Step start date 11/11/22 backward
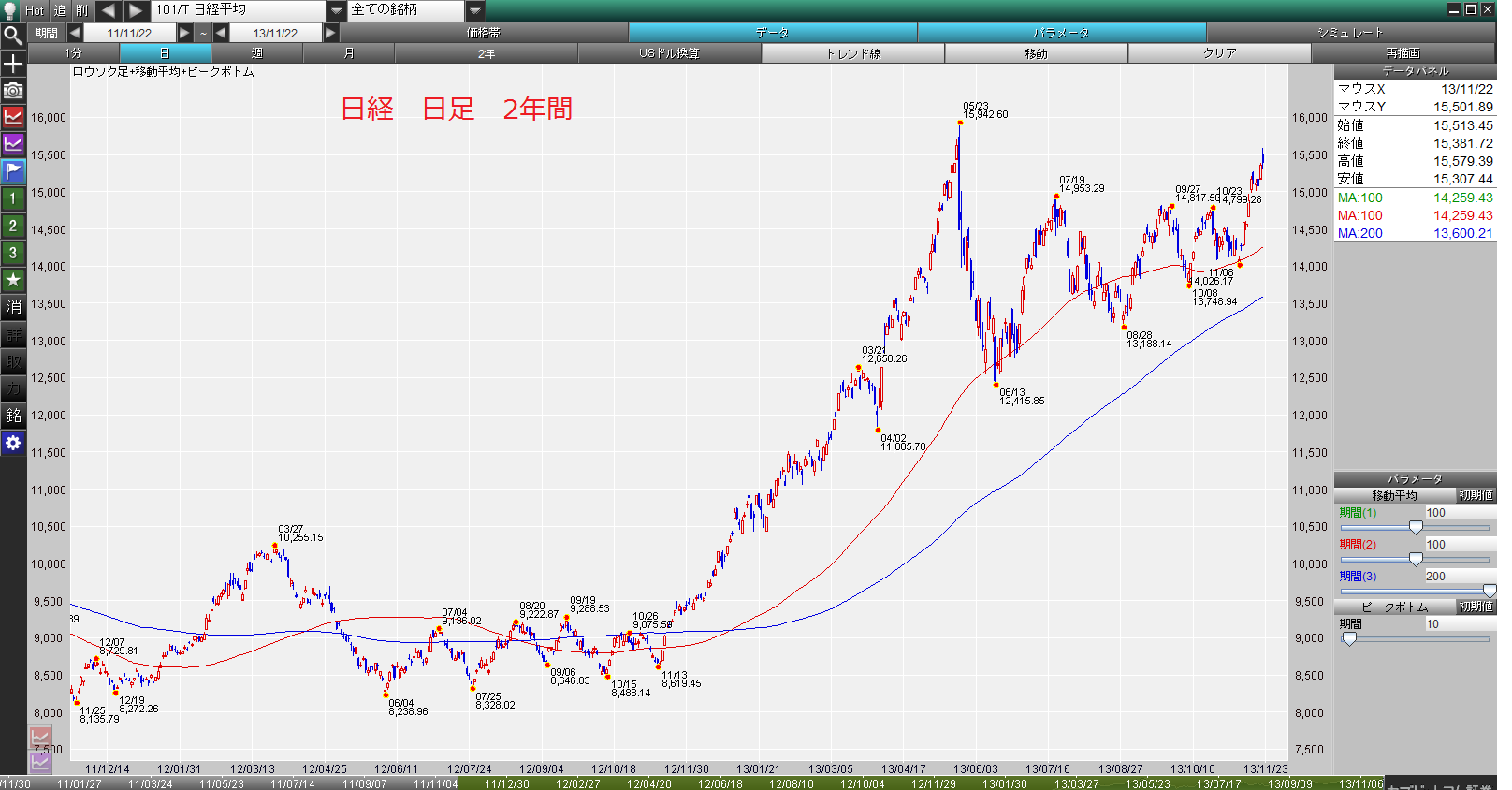The image size is (1512, 790). point(75,33)
